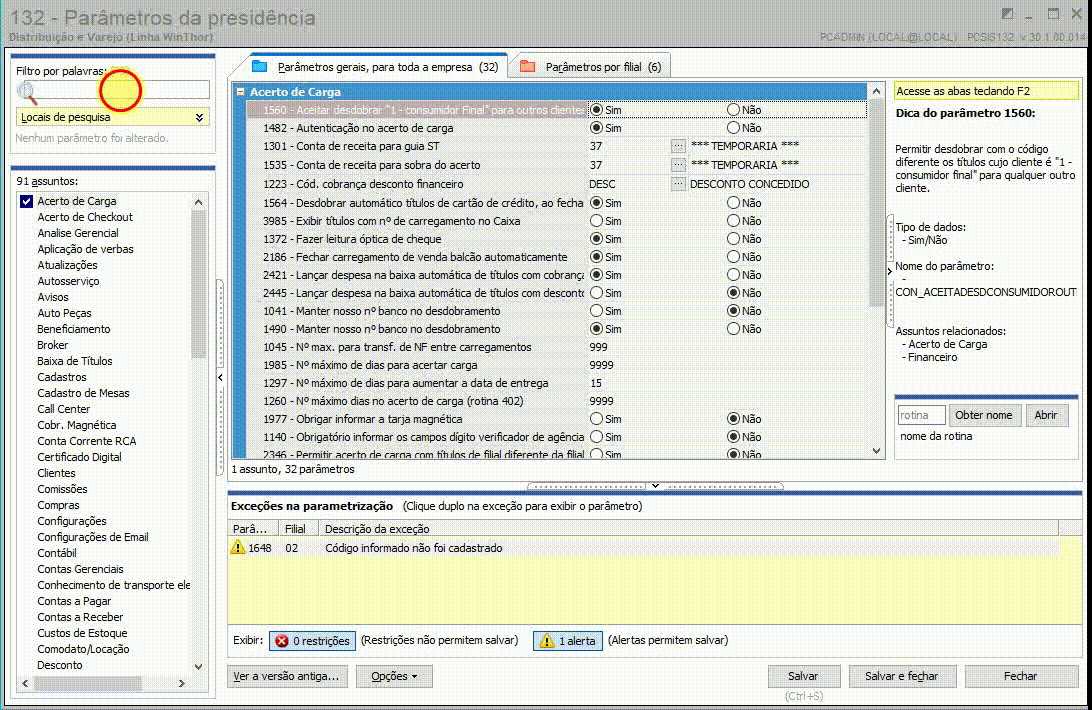
Task: Click the parameter list vertical scrollbar down arrow
Action: (x=876, y=451)
